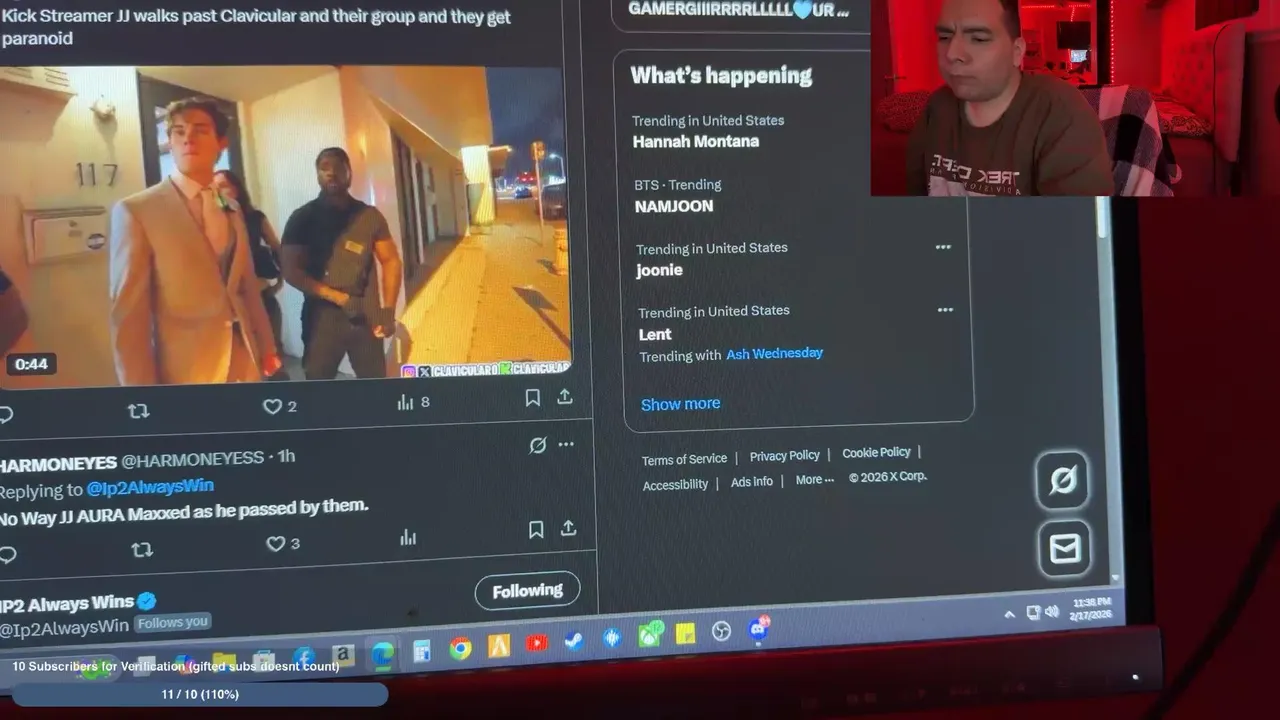This screenshot has width=1280, height=720.
Task: Play the video of JJ walking past Clavicular
Action: [285, 225]
